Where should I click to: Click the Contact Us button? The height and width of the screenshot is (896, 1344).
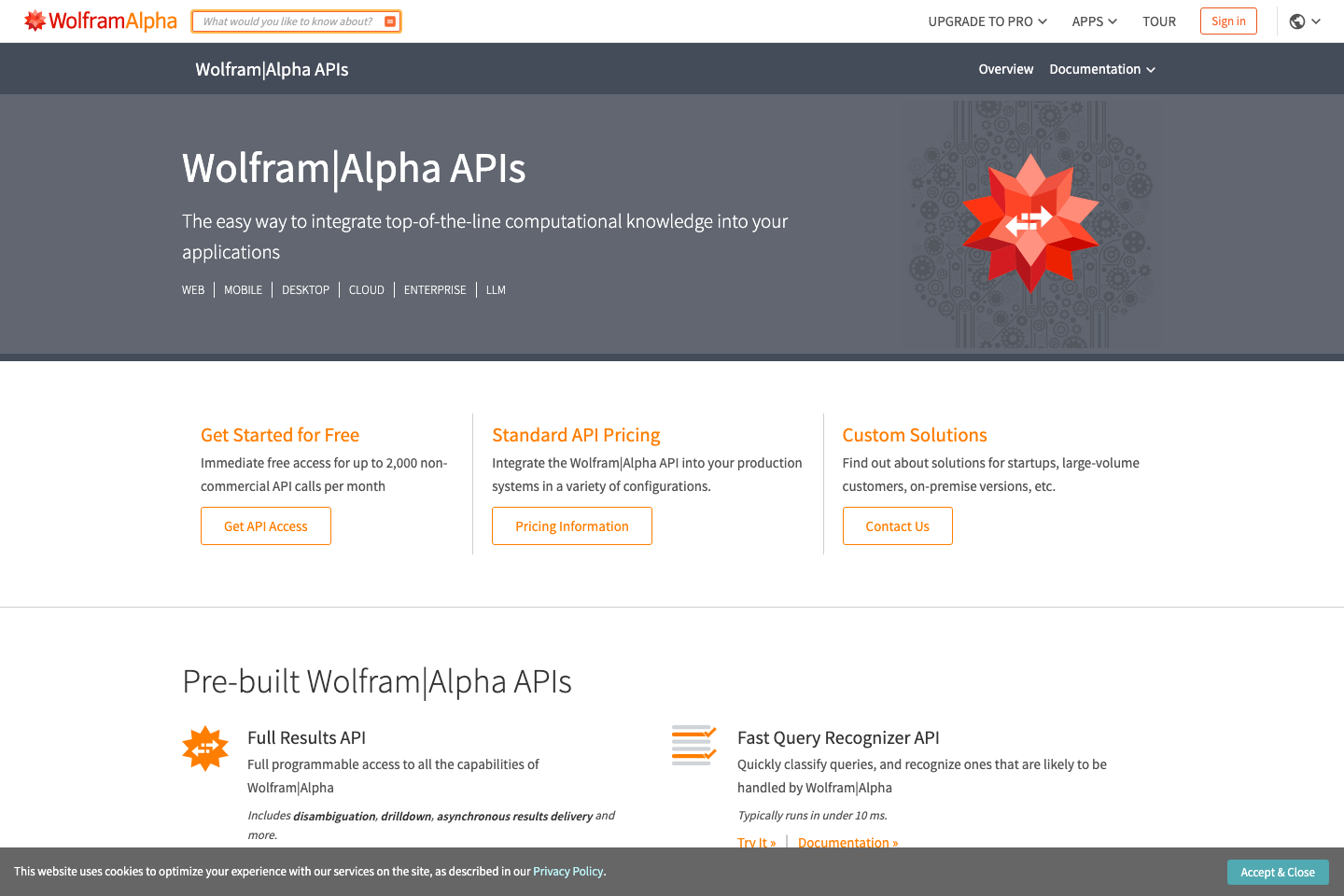pos(897,525)
